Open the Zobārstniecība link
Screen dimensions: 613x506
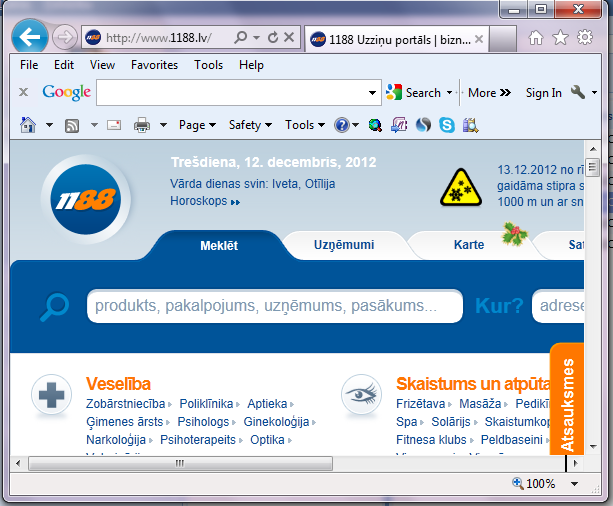pos(125,403)
